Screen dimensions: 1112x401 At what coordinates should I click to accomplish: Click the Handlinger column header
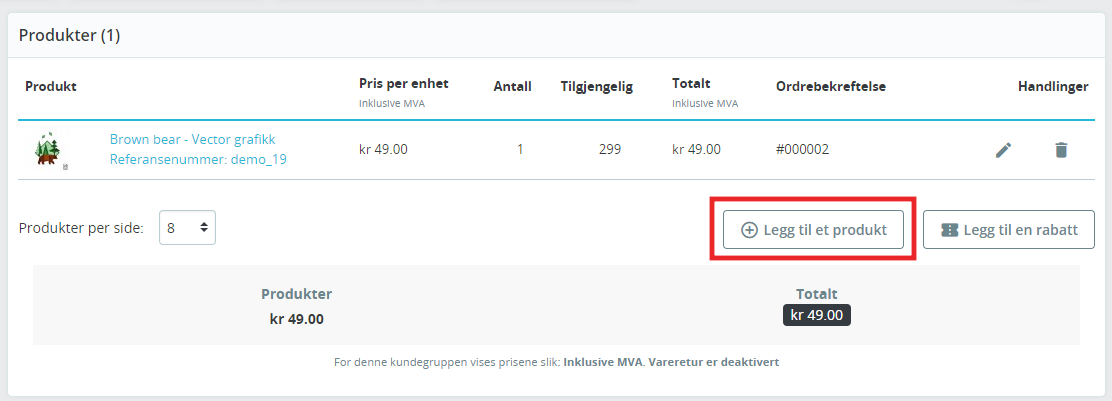coord(1053,87)
